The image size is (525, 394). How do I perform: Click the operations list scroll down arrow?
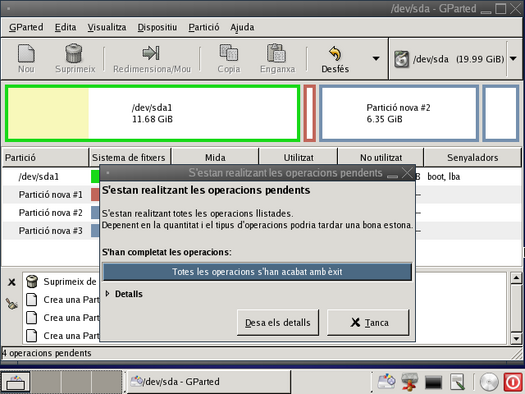click(516, 338)
